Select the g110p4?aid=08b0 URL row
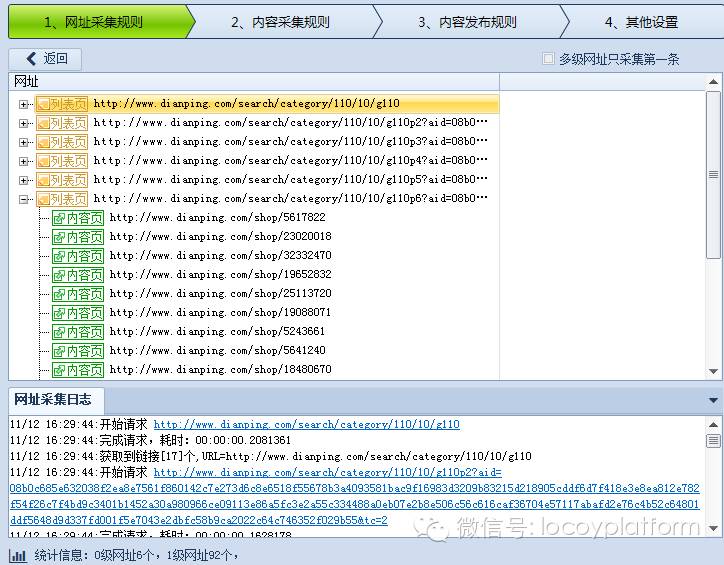 pos(290,160)
